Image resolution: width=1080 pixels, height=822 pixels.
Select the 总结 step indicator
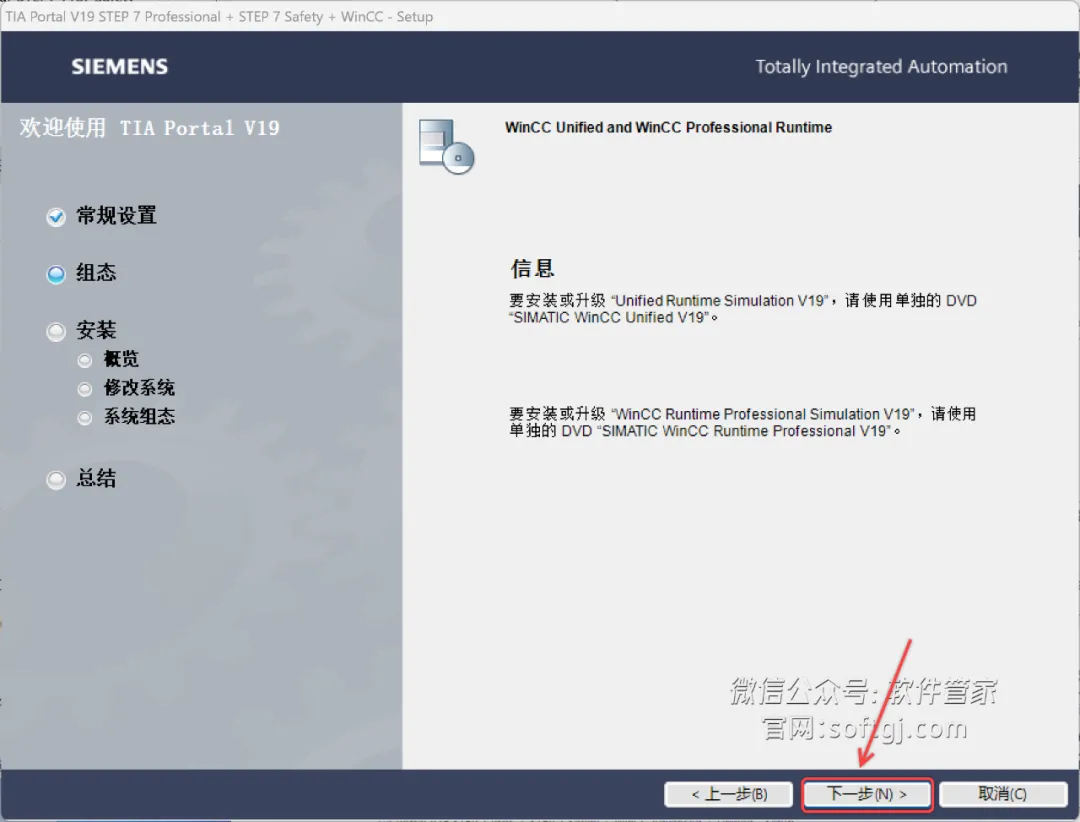56,480
